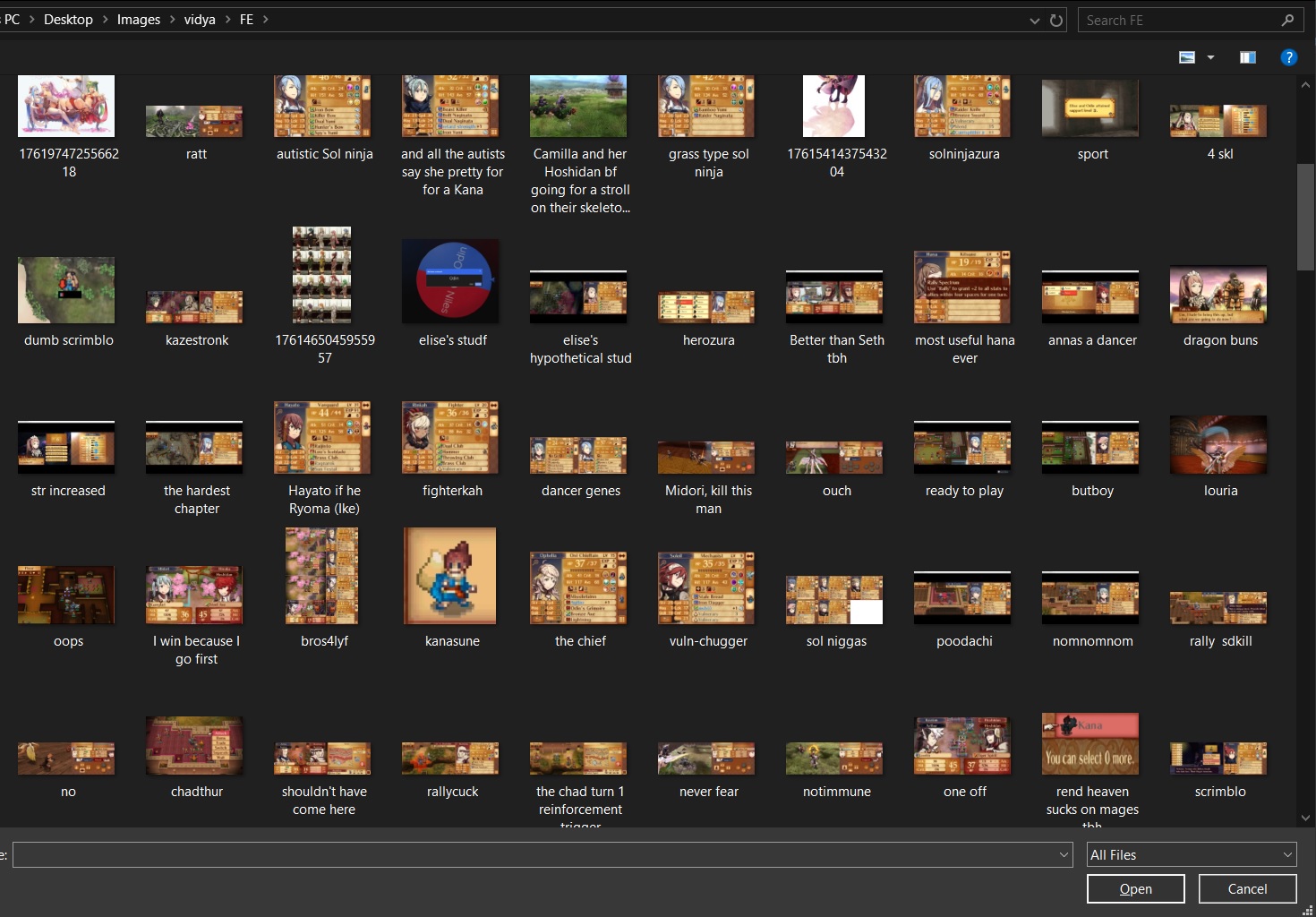The width and height of the screenshot is (1316, 917).
Task: Expand the chevron after Images in path
Action: tap(172, 20)
